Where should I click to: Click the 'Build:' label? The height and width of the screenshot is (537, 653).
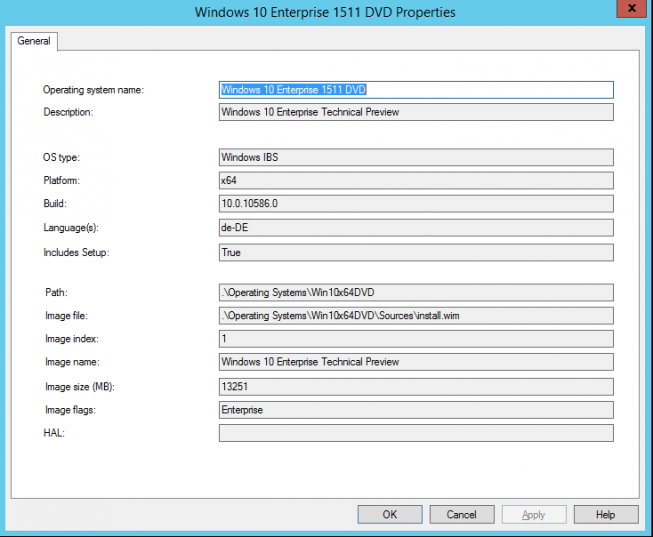pos(55,204)
